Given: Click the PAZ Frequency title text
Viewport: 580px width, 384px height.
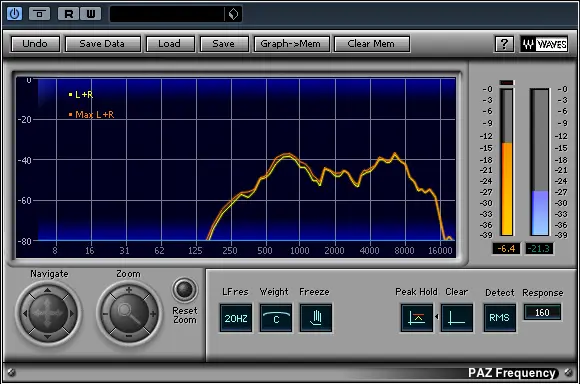Looking at the screenshot, I should [512, 373].
